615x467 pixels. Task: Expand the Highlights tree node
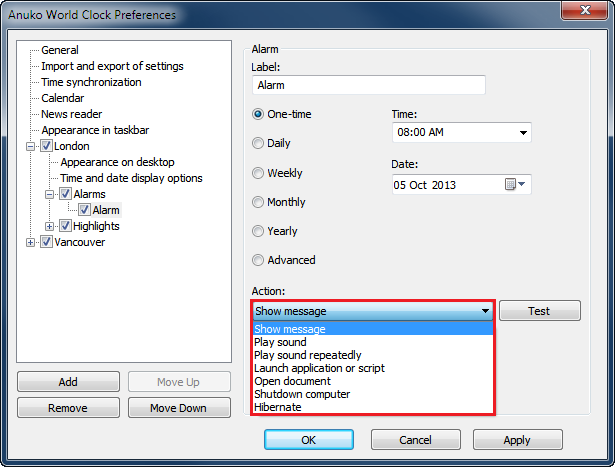pyautogui.click(x=51, y=226)
